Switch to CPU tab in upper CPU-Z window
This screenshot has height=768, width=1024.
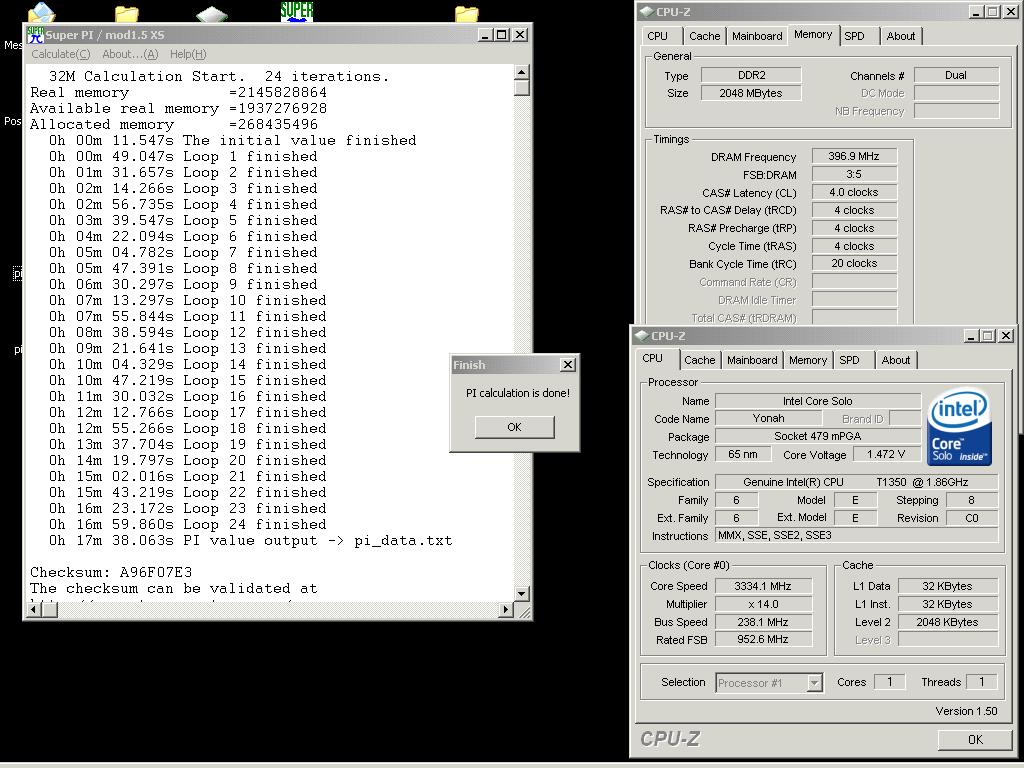658,37
